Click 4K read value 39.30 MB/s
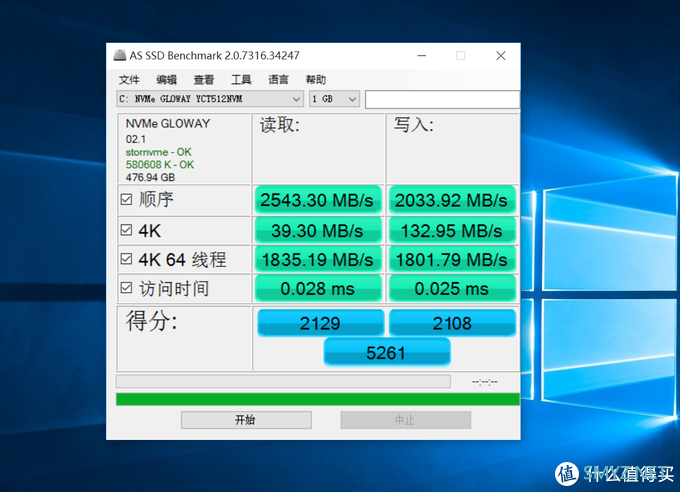The height and width of the screenshot is (492, 680). [x=318, y=230]
